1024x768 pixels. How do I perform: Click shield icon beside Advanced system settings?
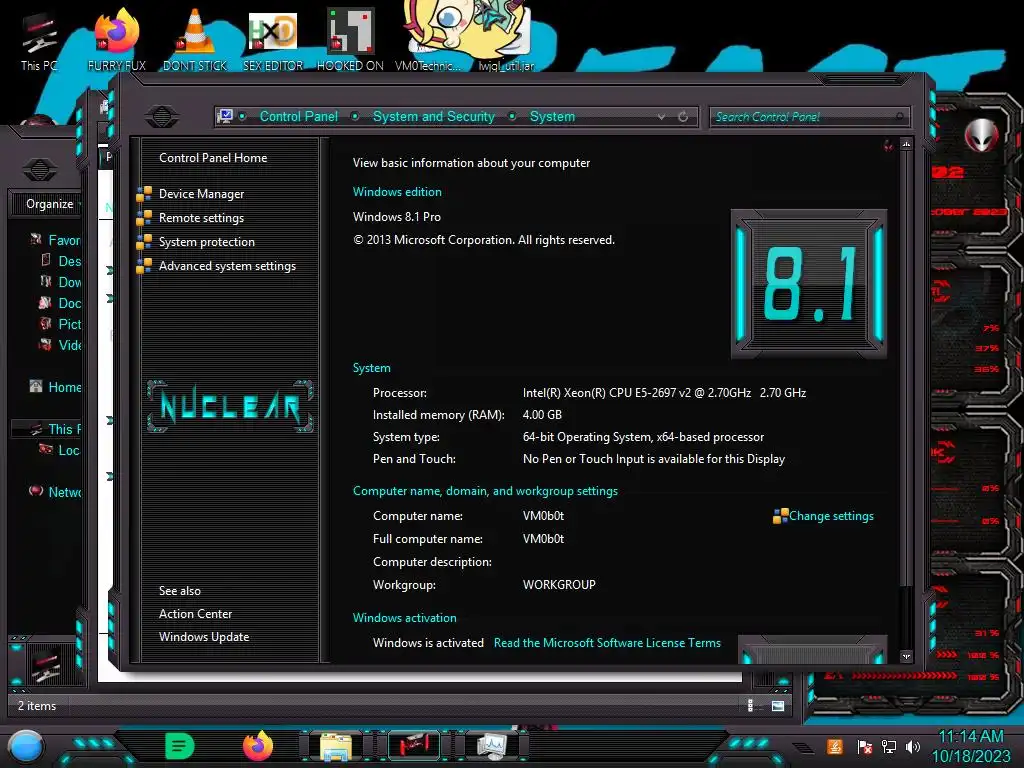(x=144, y=266)
